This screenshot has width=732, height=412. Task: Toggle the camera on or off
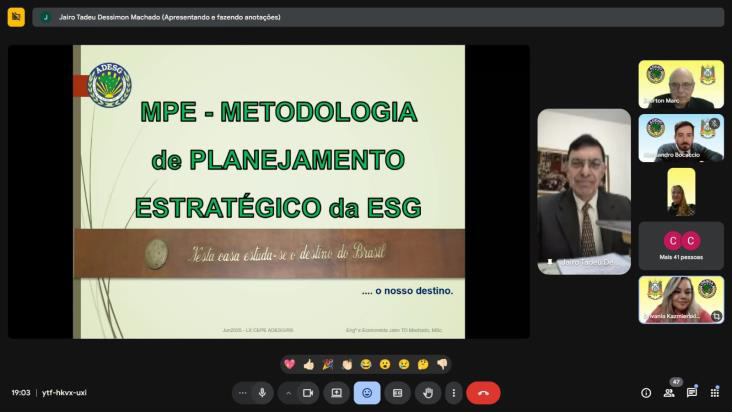(308, 393)
